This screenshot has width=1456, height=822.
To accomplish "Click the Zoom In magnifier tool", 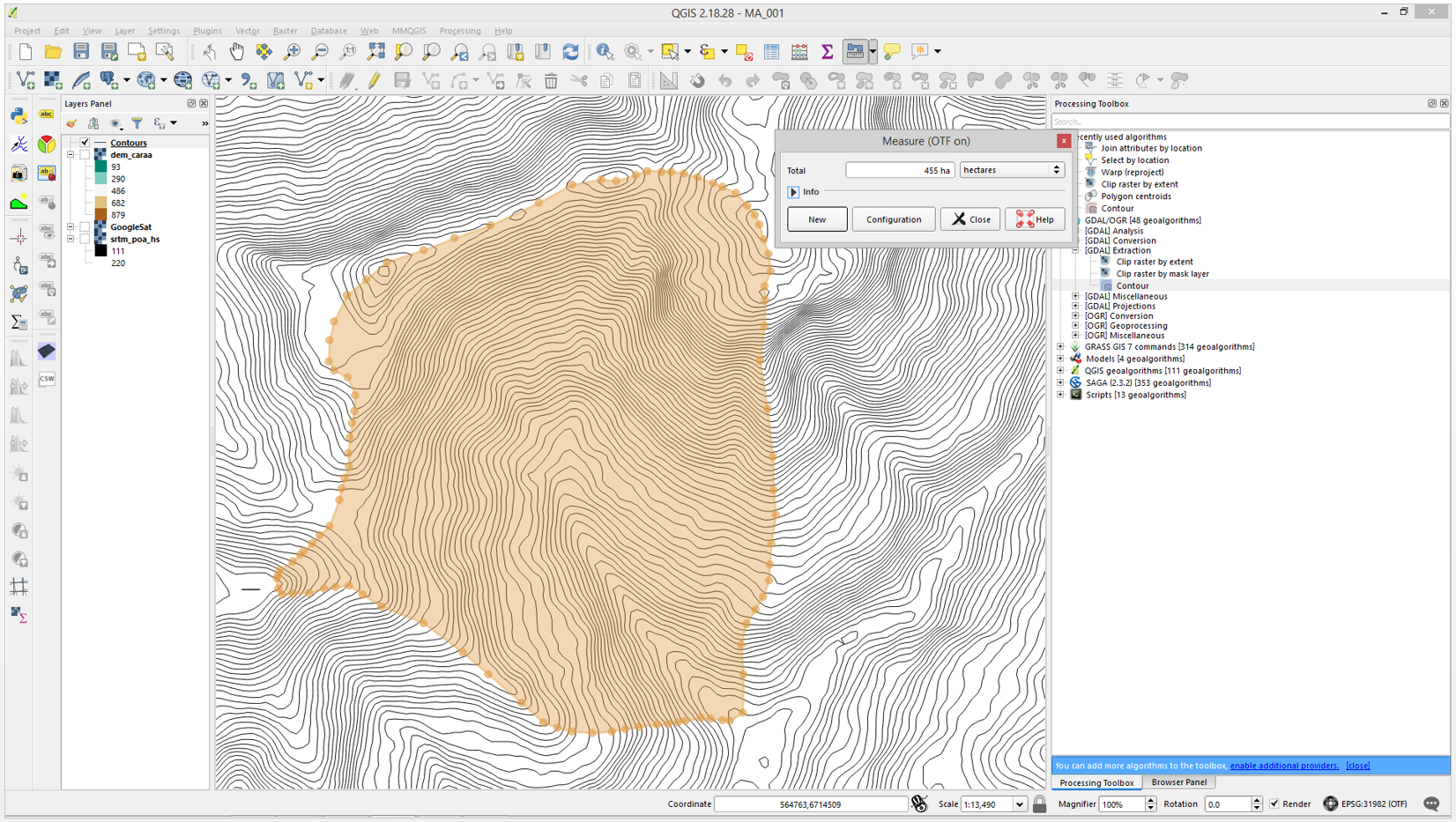I will (292, 52).
